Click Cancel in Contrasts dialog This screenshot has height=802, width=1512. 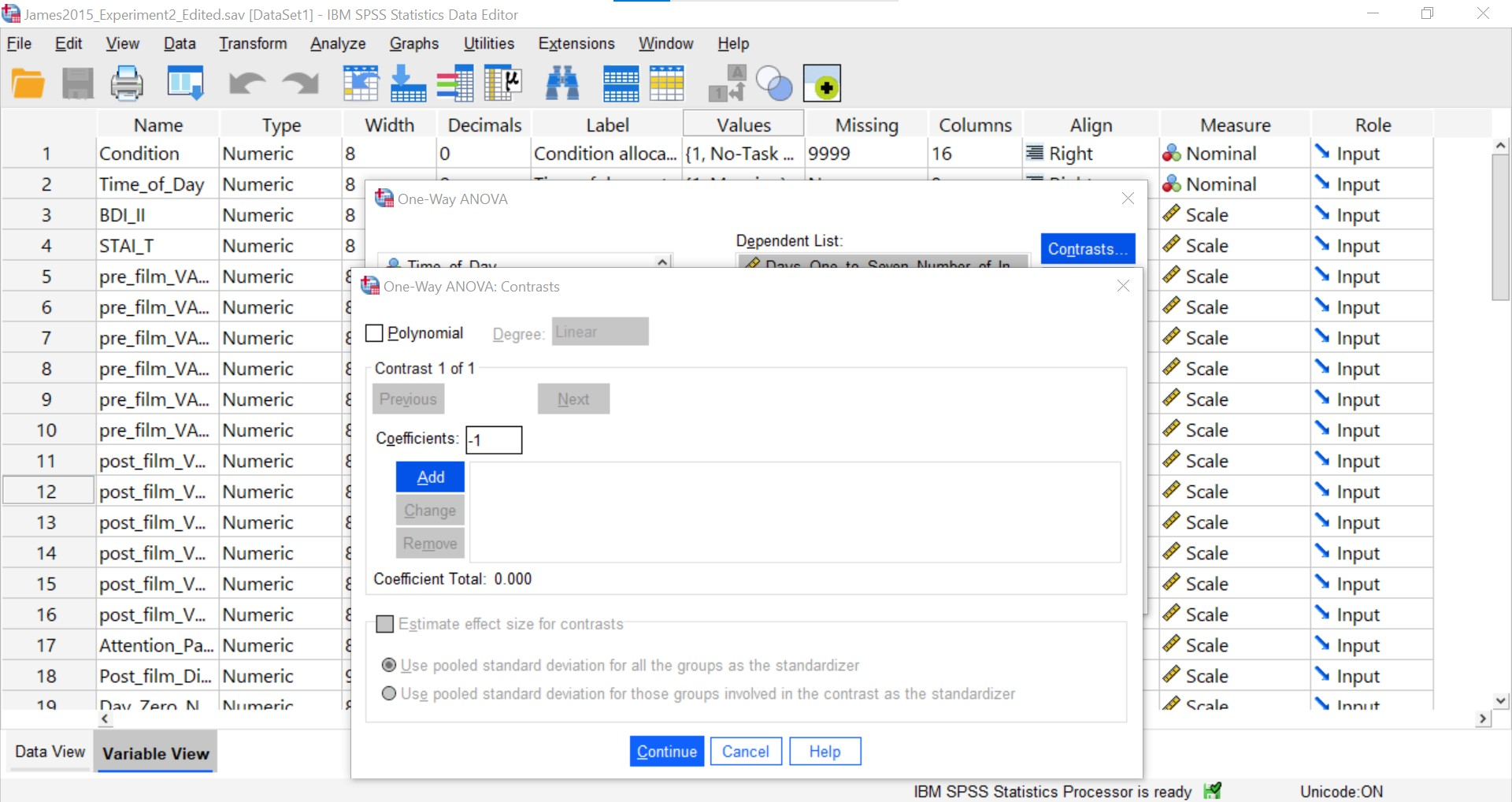click(x=746, y=752)
